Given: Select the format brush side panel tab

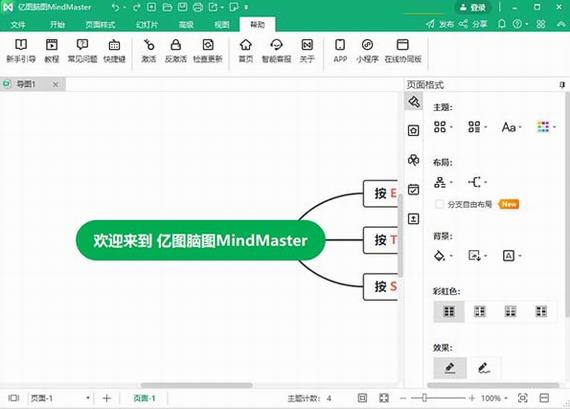Looking at the screenshot, I should (414, 101).
